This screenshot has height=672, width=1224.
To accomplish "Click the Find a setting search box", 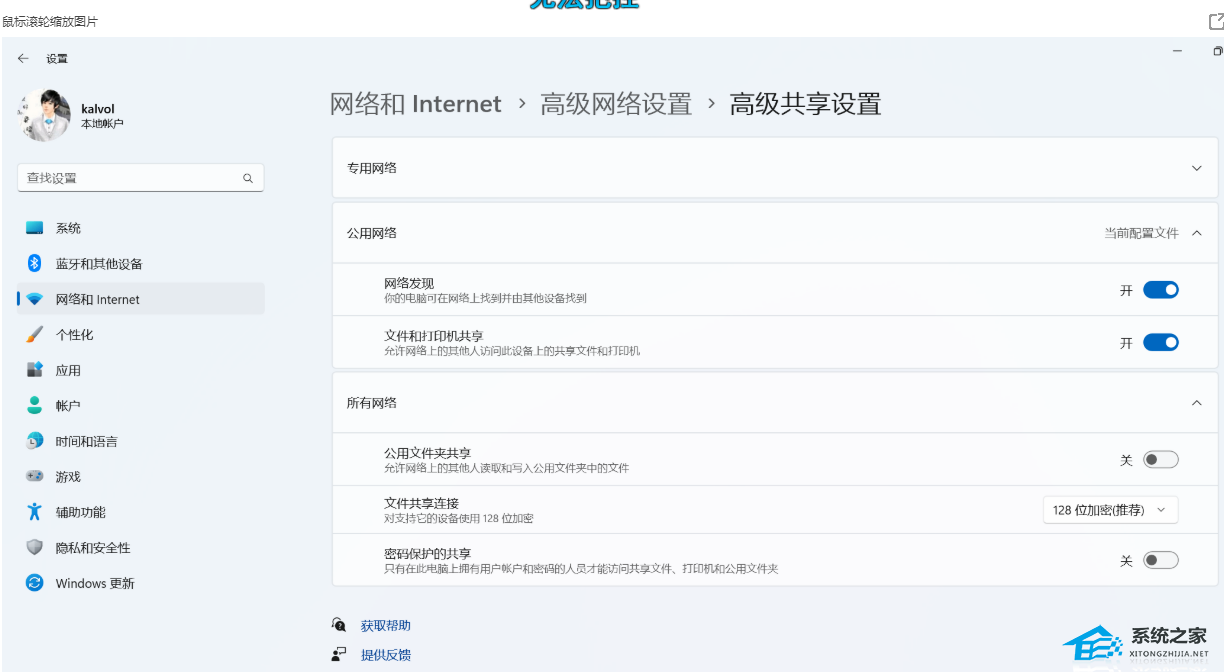I will 132,178.
